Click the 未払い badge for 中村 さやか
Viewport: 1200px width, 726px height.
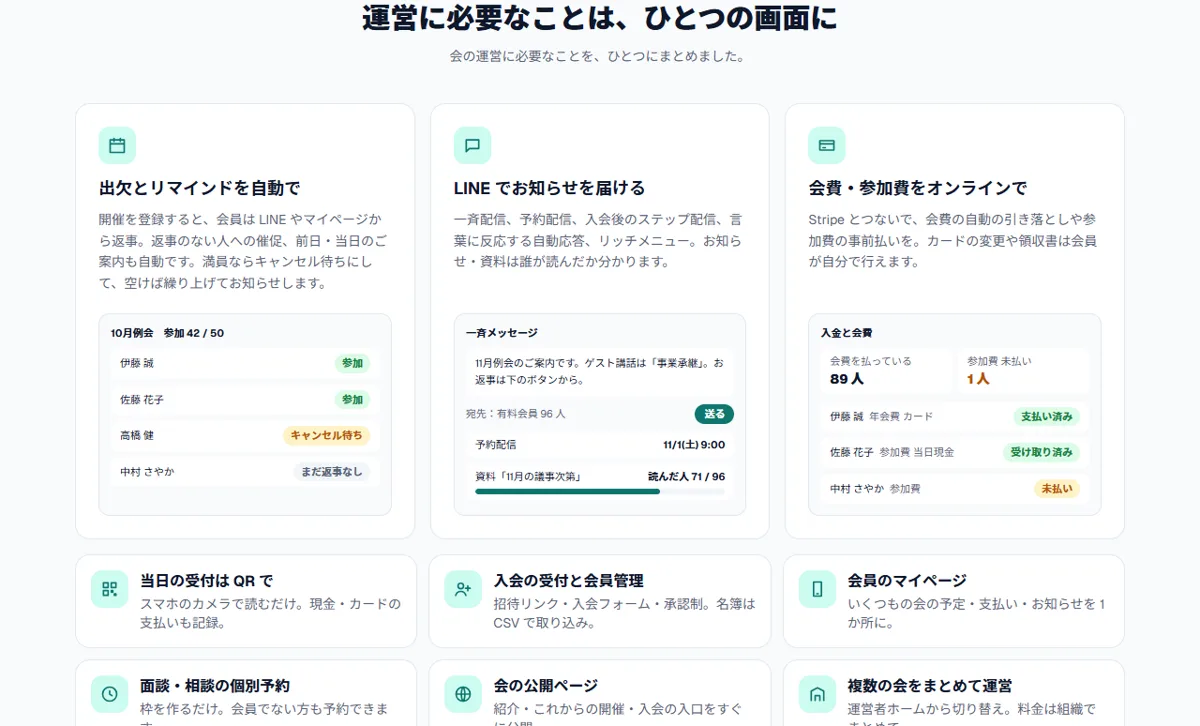tap(1057, 488)
